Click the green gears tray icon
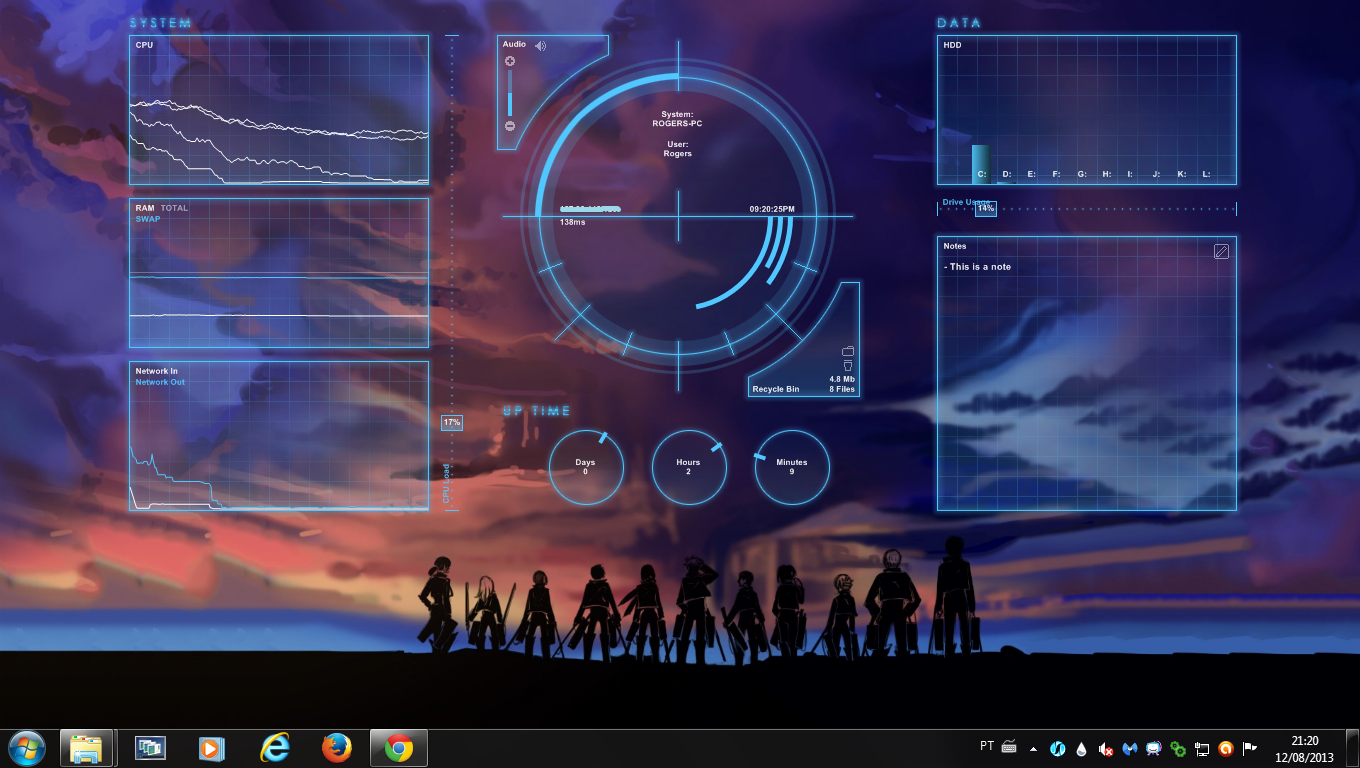Image resolution: width=1360 pixels, height=768 pixels. click(x=1178, y=748)
